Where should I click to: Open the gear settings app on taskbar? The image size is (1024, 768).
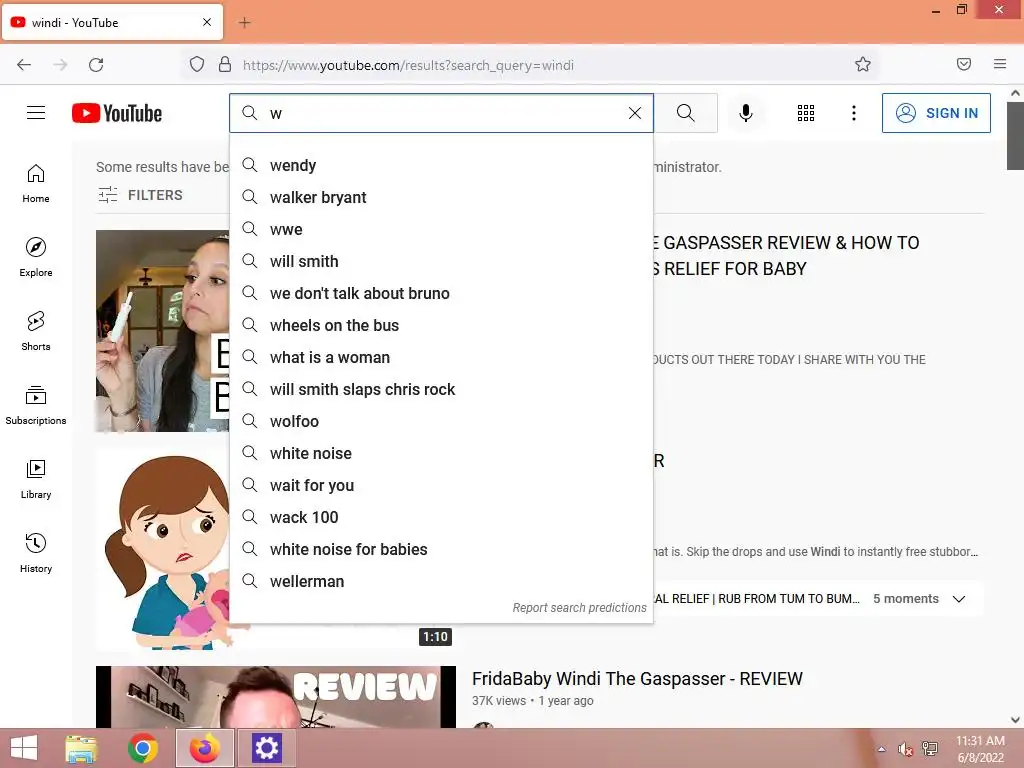266,748
